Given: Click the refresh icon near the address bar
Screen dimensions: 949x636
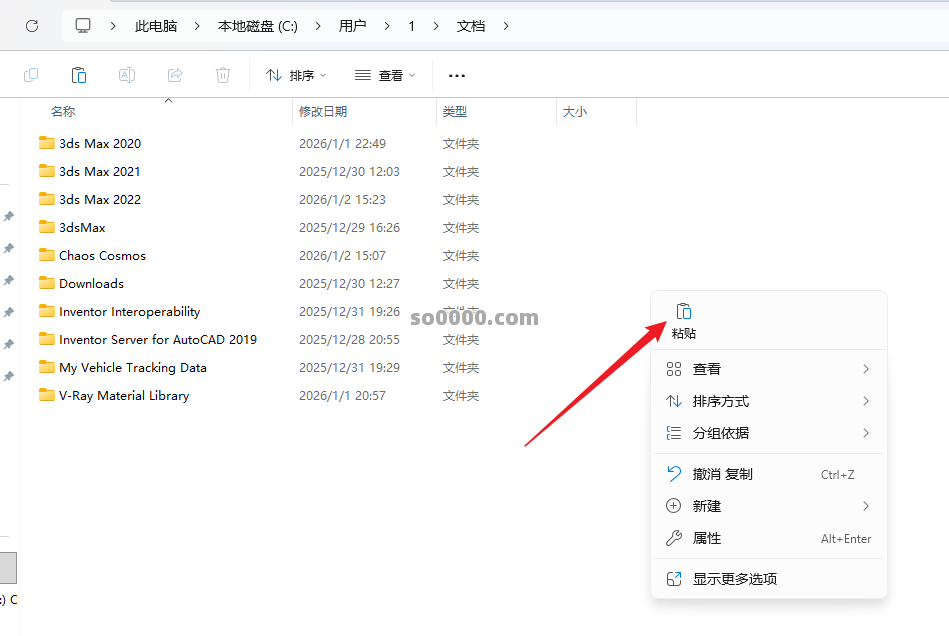Looking at the screenshot, I should pos(31,25).
